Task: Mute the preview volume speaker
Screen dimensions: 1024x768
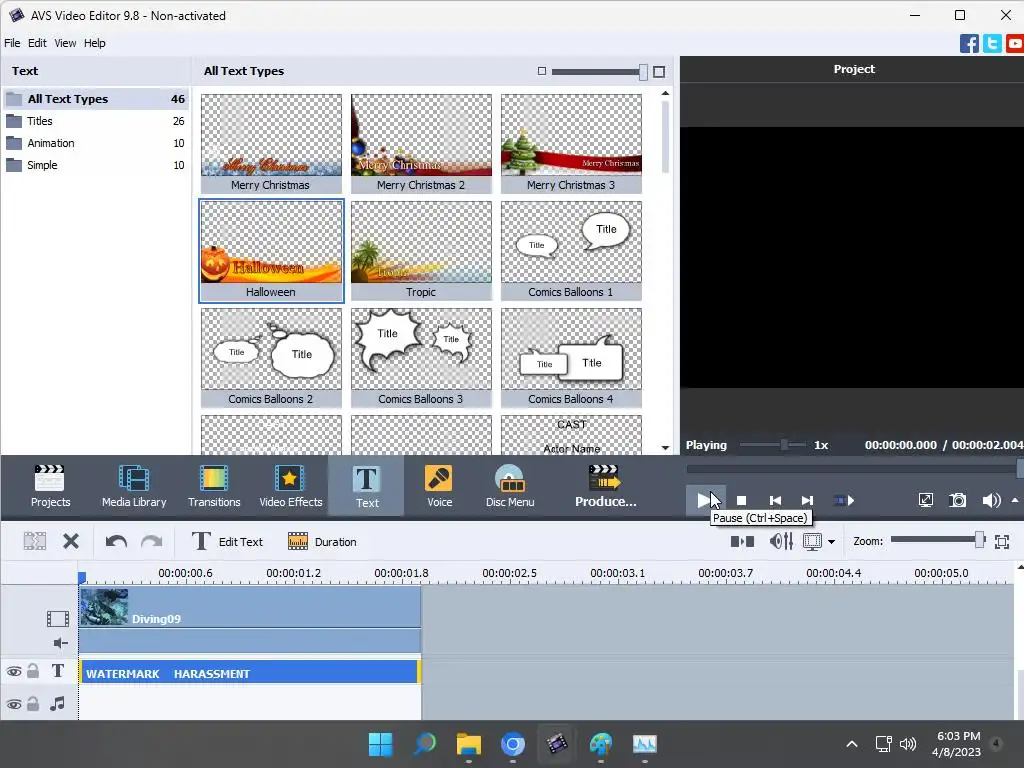Action: click(x=991, y=501)
